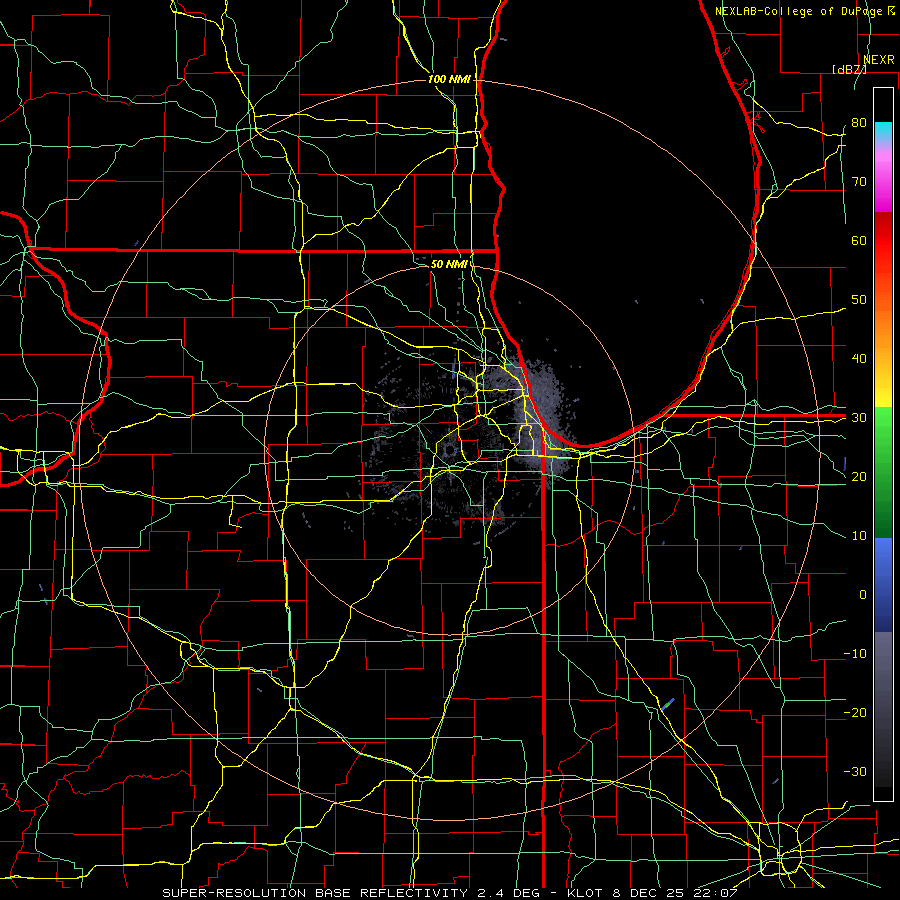Click the -10 value on dBZ scale
Viewport: 900px width, 900px height.
[x=855, y=654]
